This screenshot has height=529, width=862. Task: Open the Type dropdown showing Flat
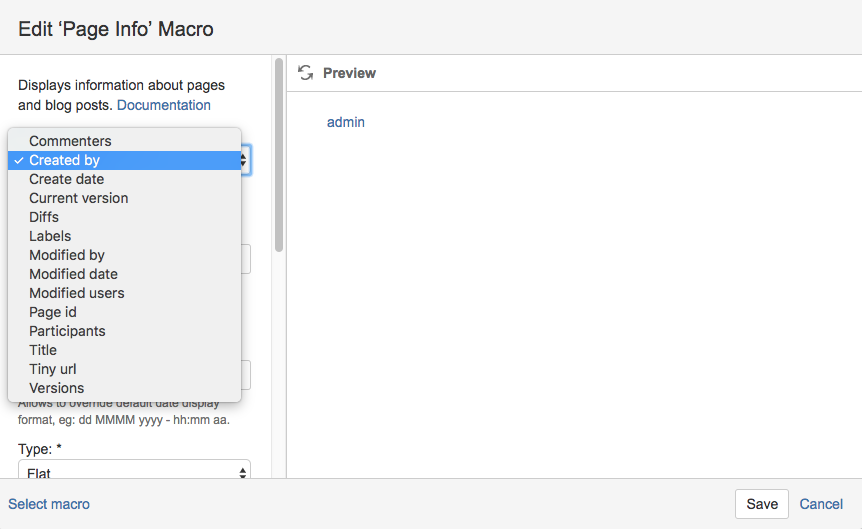click(x=134, y=469)
